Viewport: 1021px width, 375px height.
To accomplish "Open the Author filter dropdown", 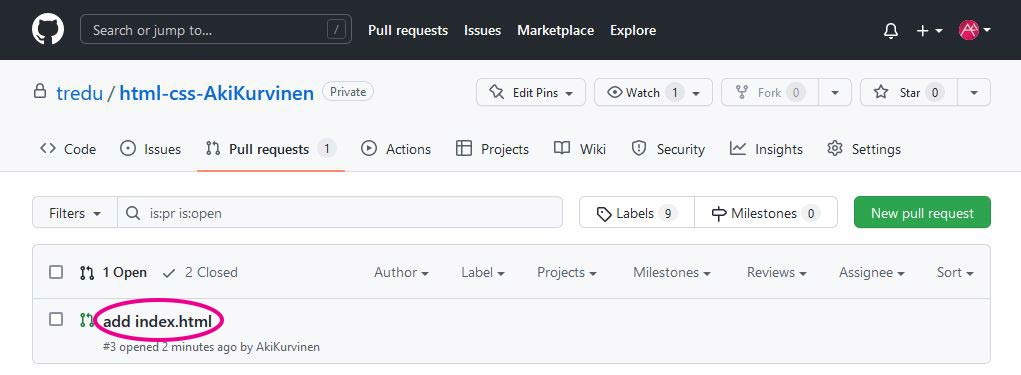I will point(401,273).
